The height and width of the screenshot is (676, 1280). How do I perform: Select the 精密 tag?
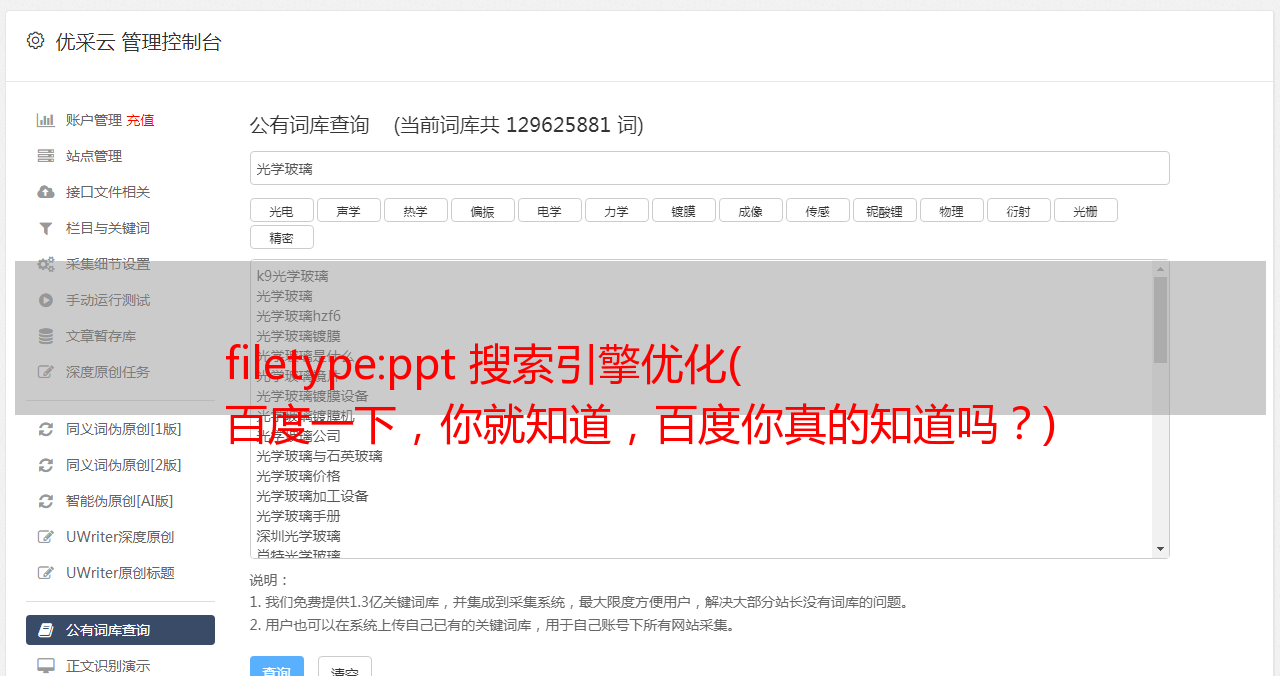tap(281, 237)
